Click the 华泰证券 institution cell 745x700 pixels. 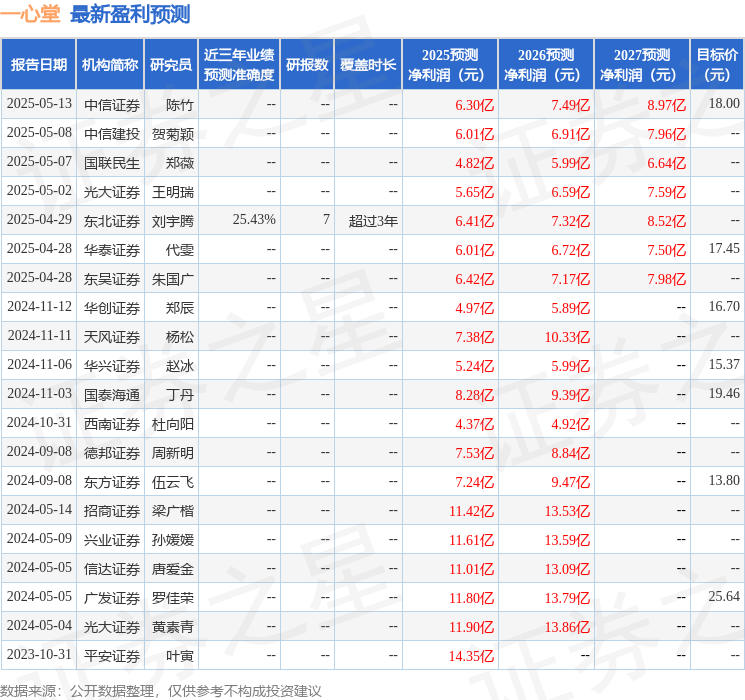(x=112, y=249)
